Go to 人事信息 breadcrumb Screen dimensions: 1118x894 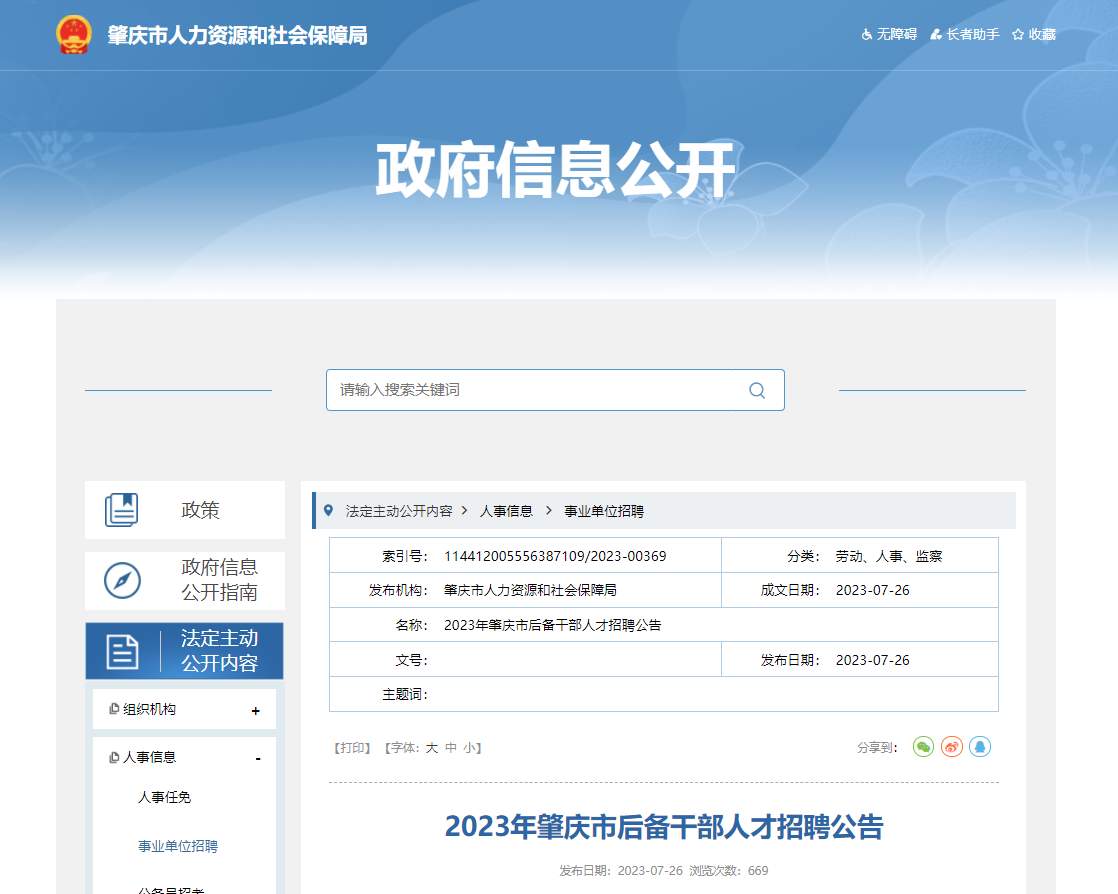(x=506, y=511)
